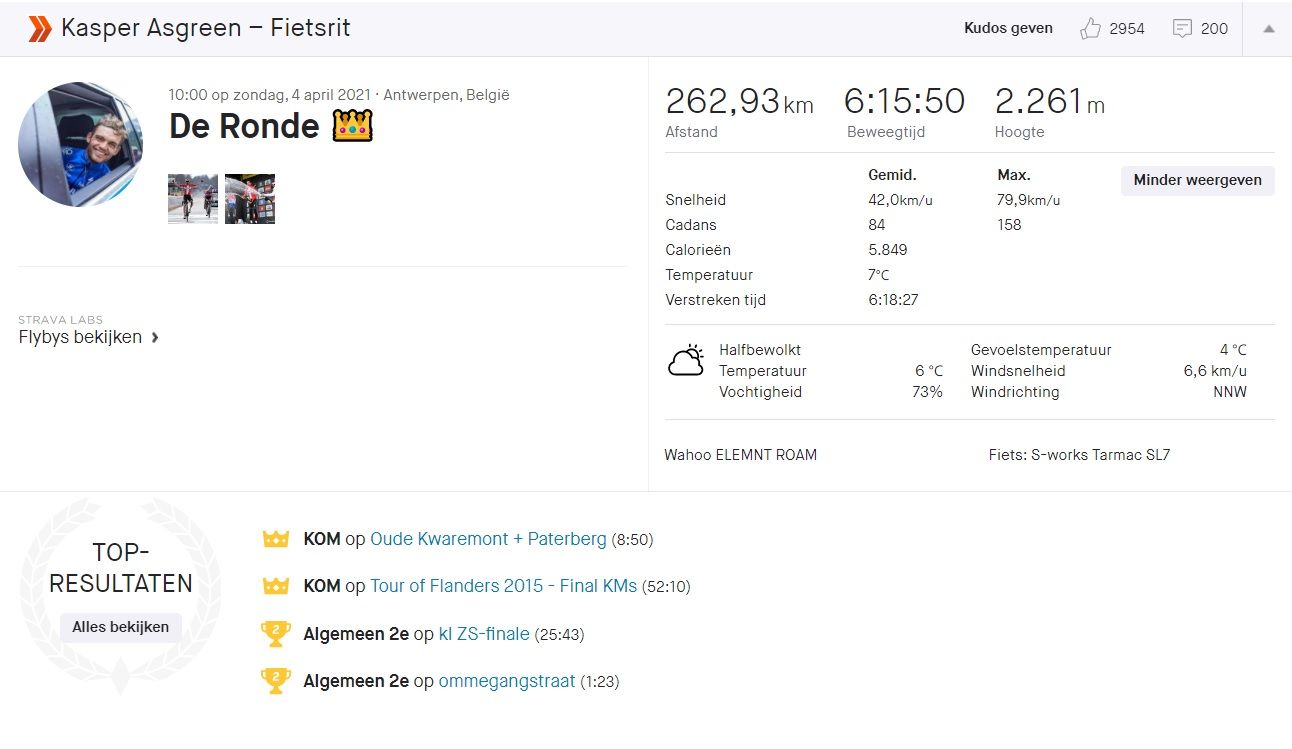
Task: Collapse stats with Minder weergeven
Action: pyautogui.click(x=1197, y=181)
